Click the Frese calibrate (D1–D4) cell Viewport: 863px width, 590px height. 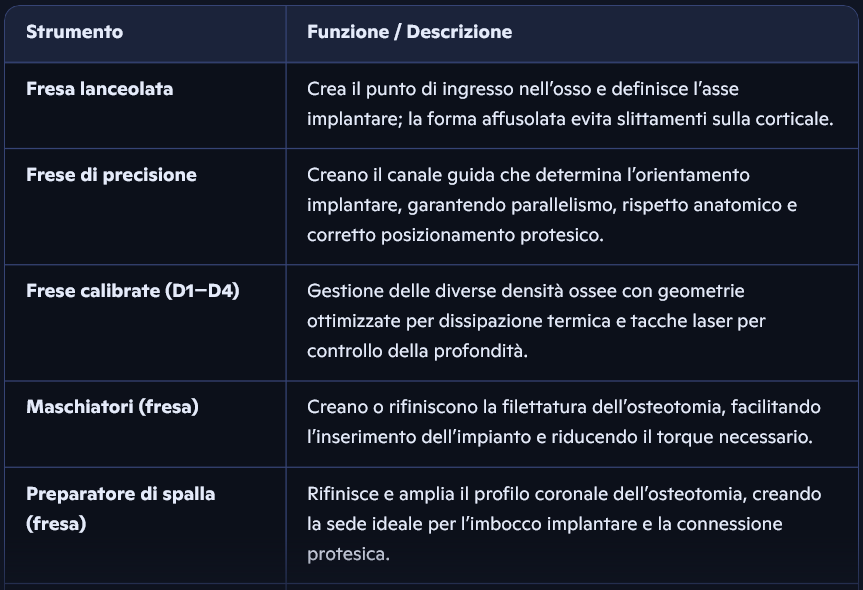pyautogui.click(x=132, y=291)
